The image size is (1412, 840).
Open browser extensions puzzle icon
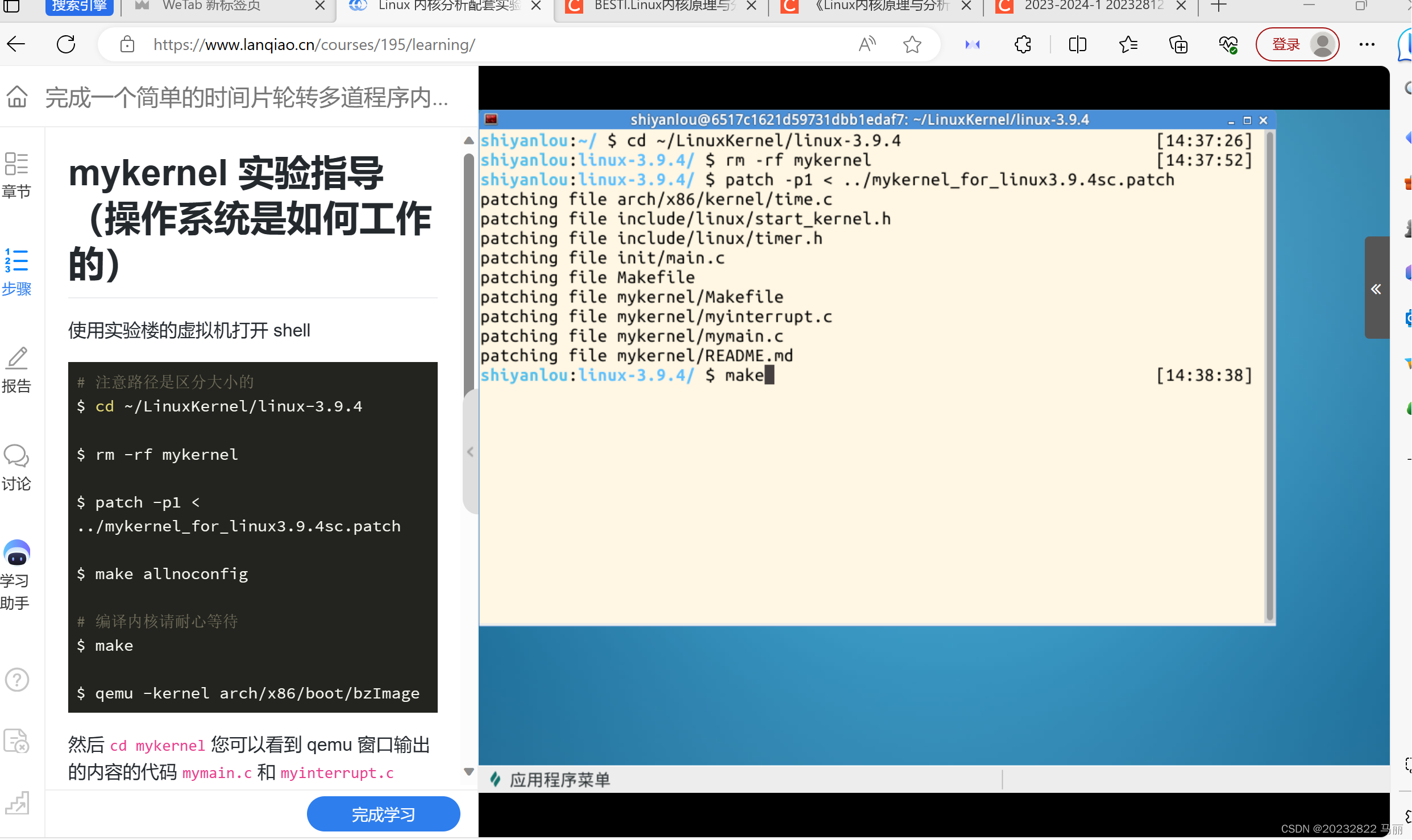coord(1023,44)
